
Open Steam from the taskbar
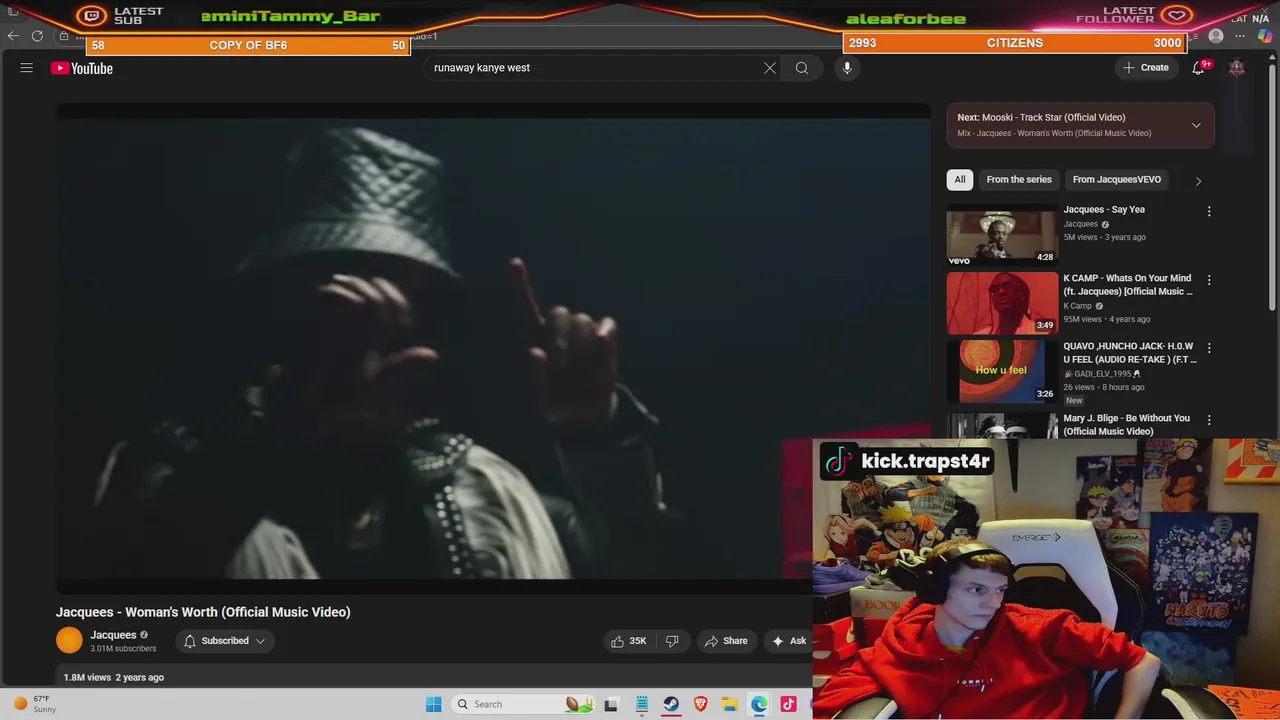pyautogui.click(x=671, y=704)
